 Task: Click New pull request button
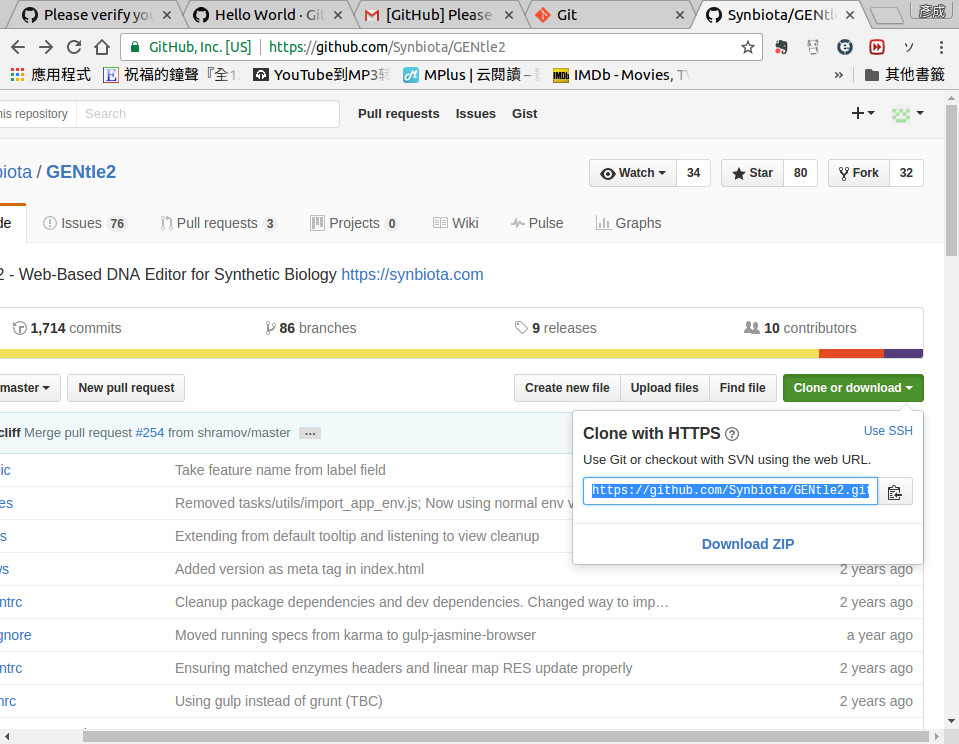[x=126, y=388]
